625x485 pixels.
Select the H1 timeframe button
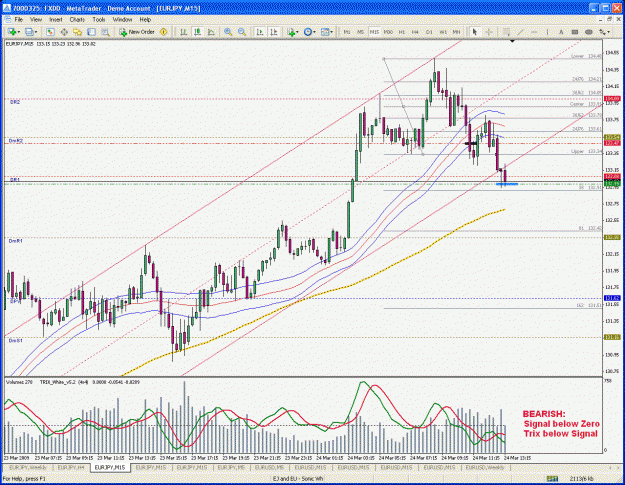(x=402, y=32)
